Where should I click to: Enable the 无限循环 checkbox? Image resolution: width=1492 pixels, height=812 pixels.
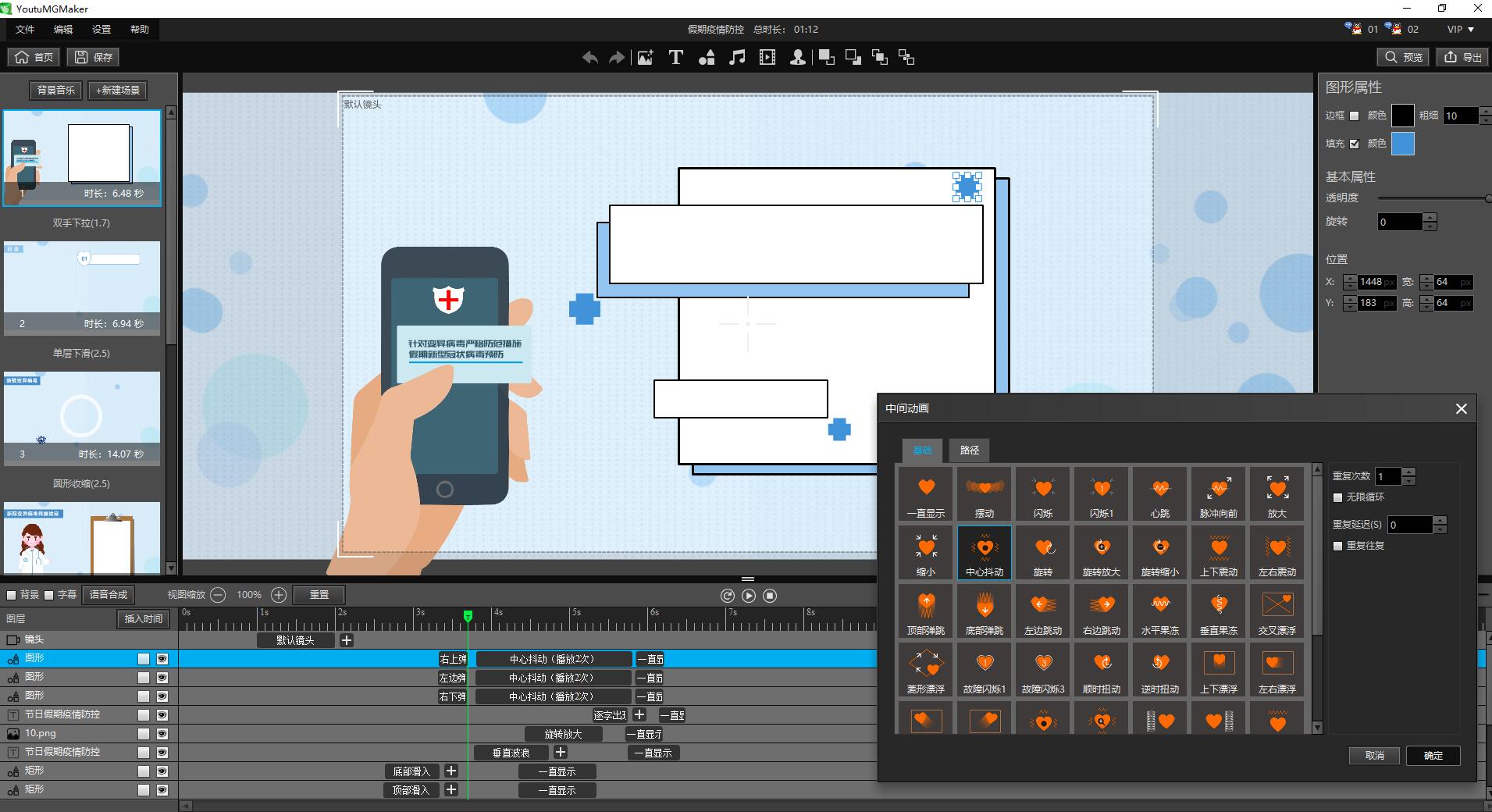tap(1338, 497)
